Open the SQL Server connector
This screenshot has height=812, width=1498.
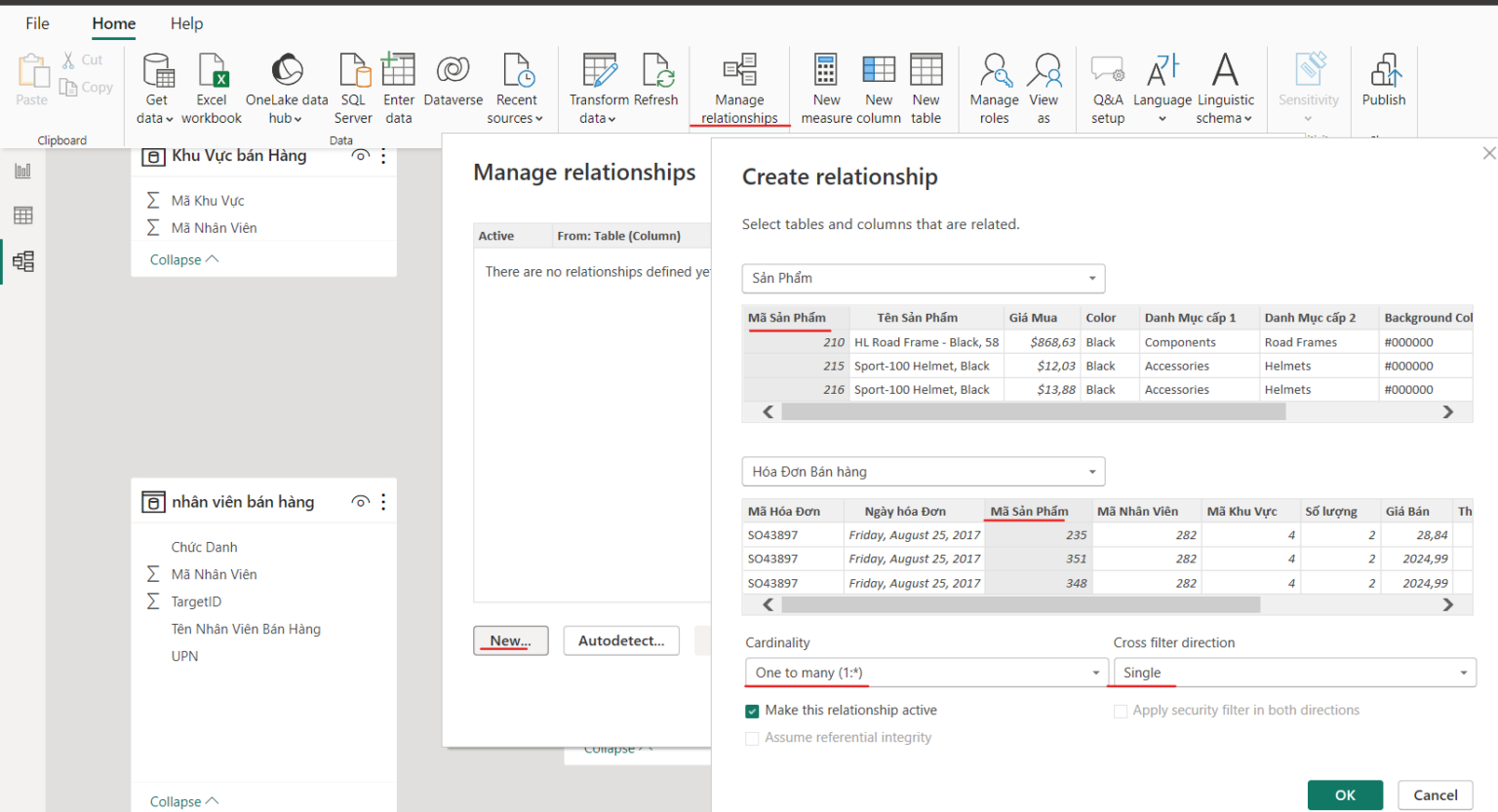pyautogui.click(x=353, y=88)
